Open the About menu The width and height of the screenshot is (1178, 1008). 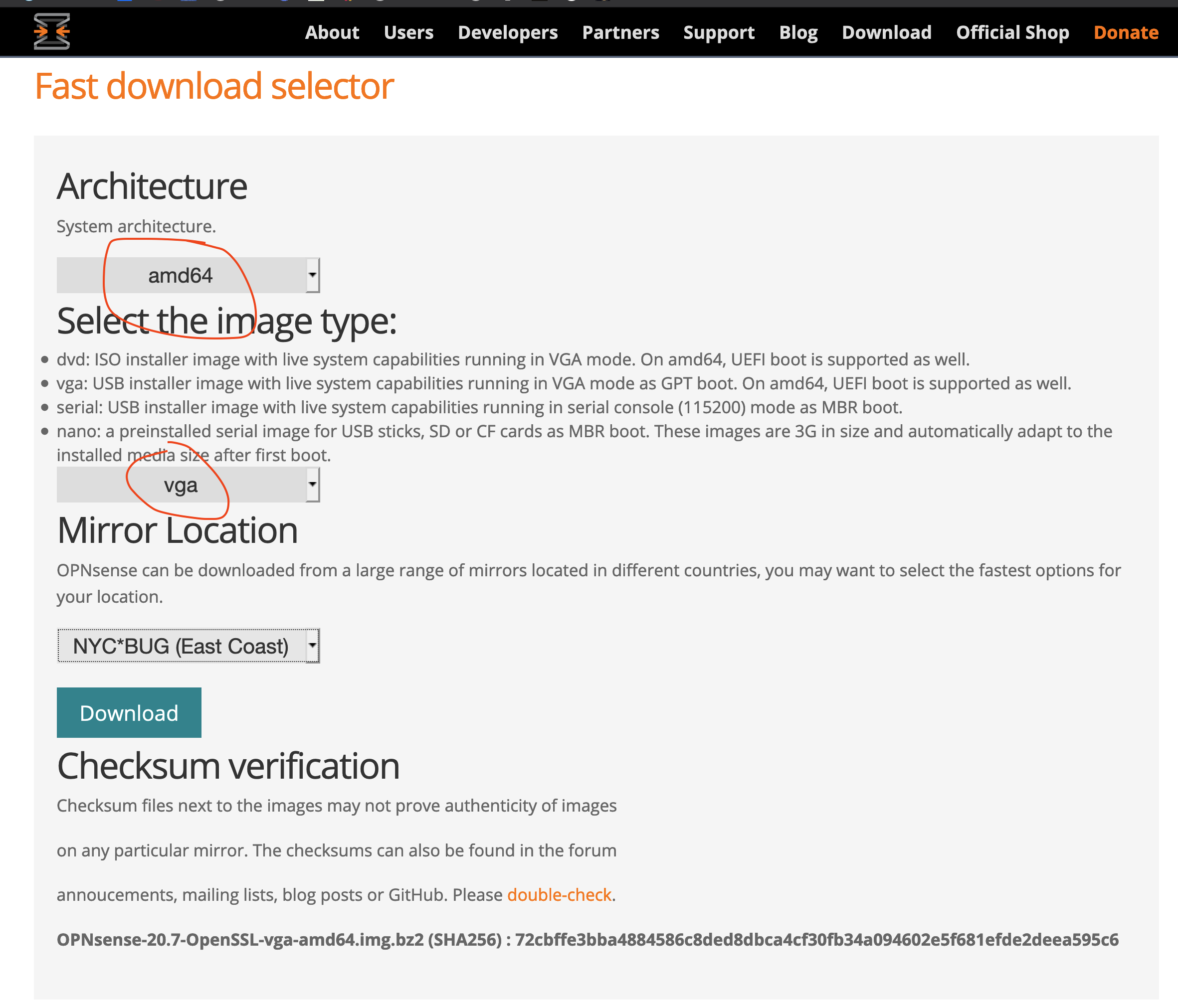[332, 32]
